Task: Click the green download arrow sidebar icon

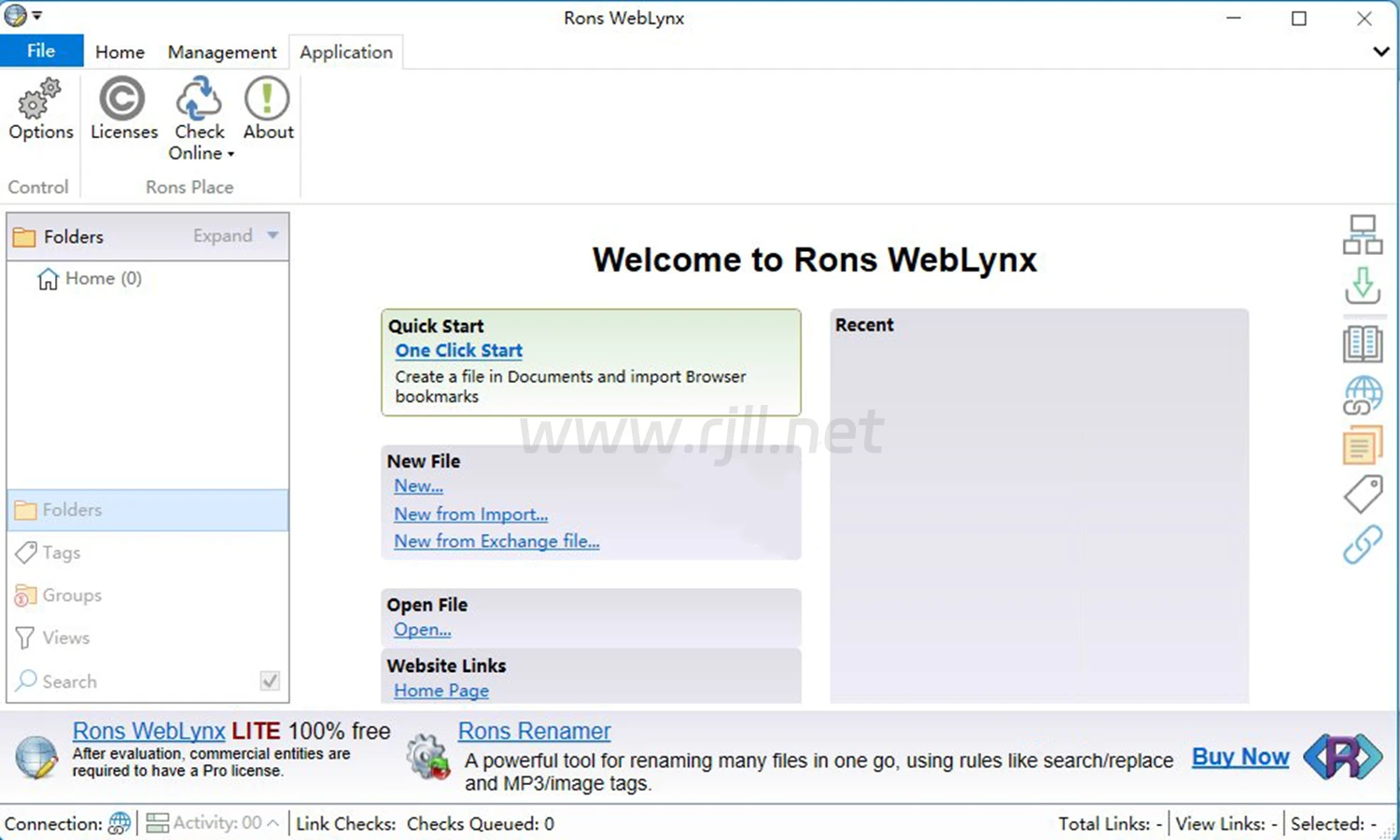Action: coord(1362,287)
